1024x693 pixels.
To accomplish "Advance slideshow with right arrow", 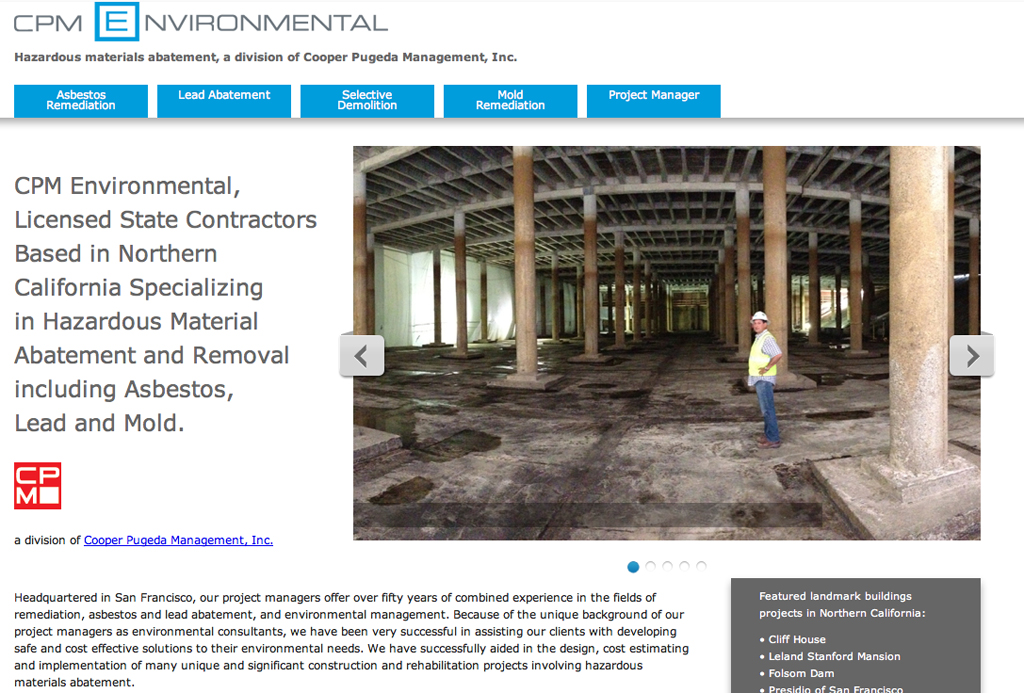I will coord(971,356).
